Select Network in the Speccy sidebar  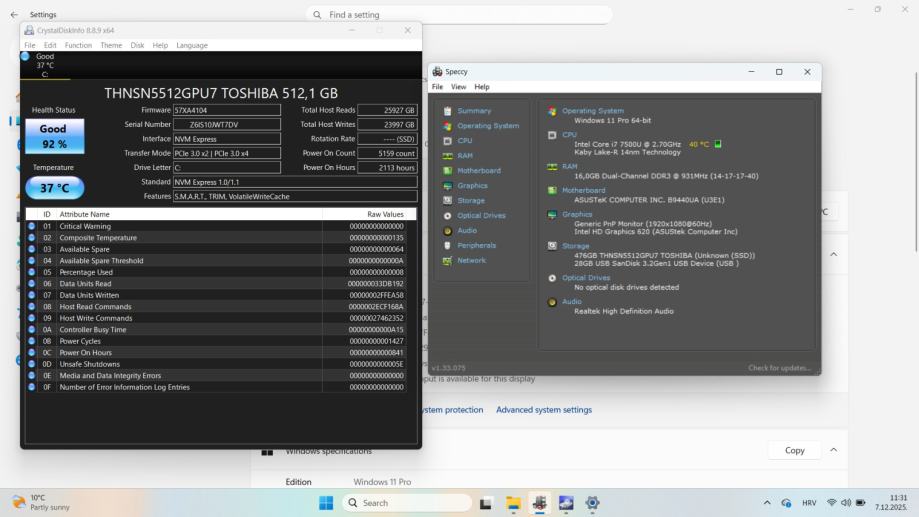[x=471, y=260]
